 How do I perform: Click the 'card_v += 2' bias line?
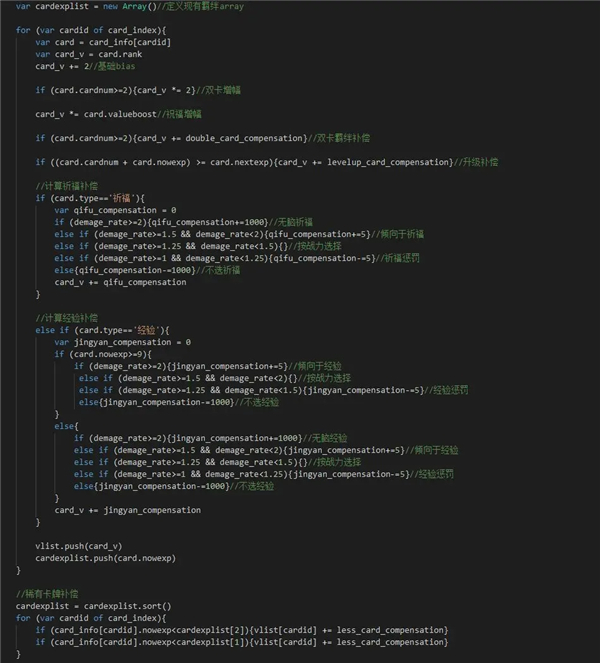[x=58, y=66]
